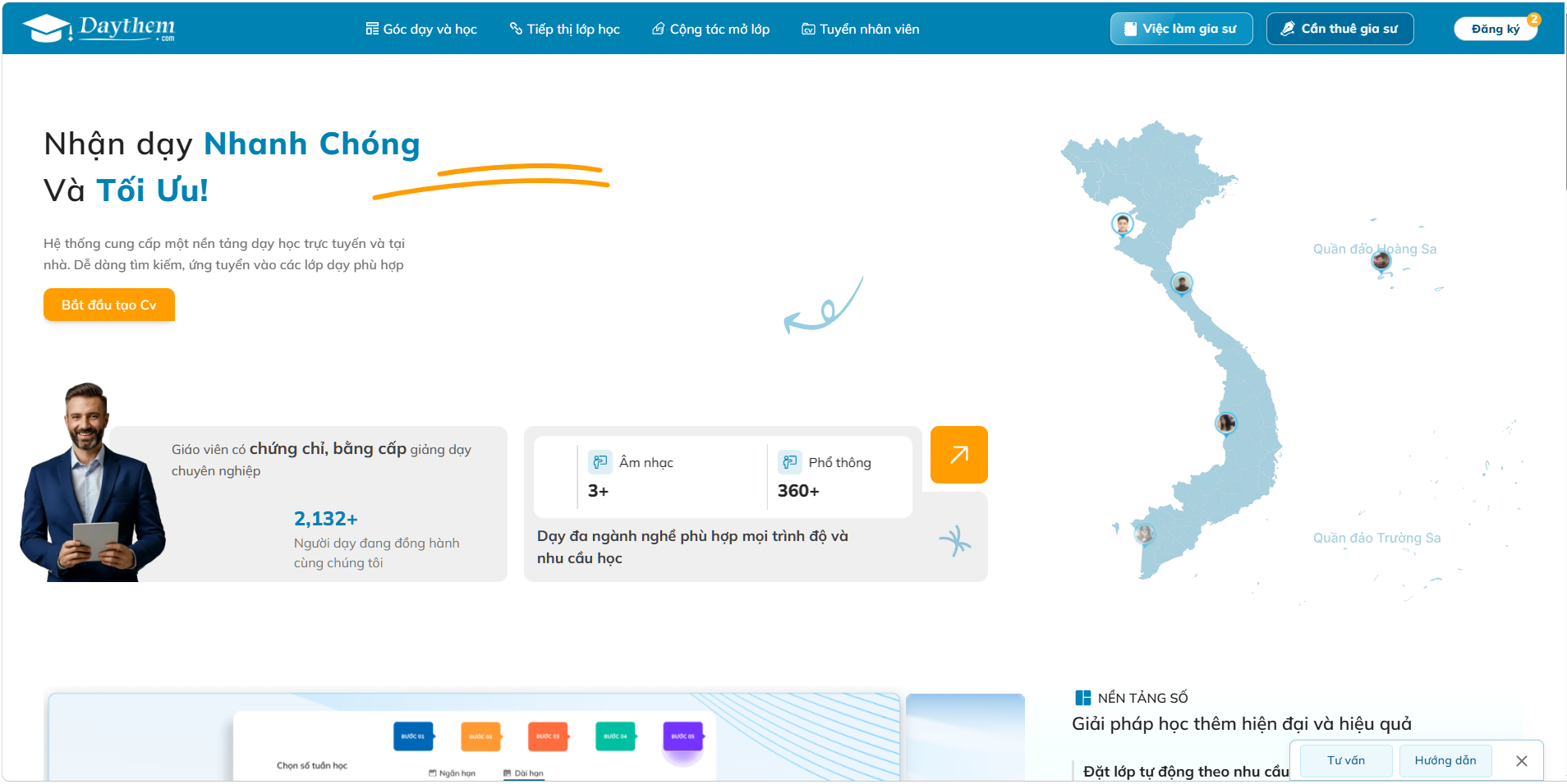
Task: Click the avatar pin at Quần đảo Hoàng Sa
Action: pyautogui.click(x=1381, y=262)
